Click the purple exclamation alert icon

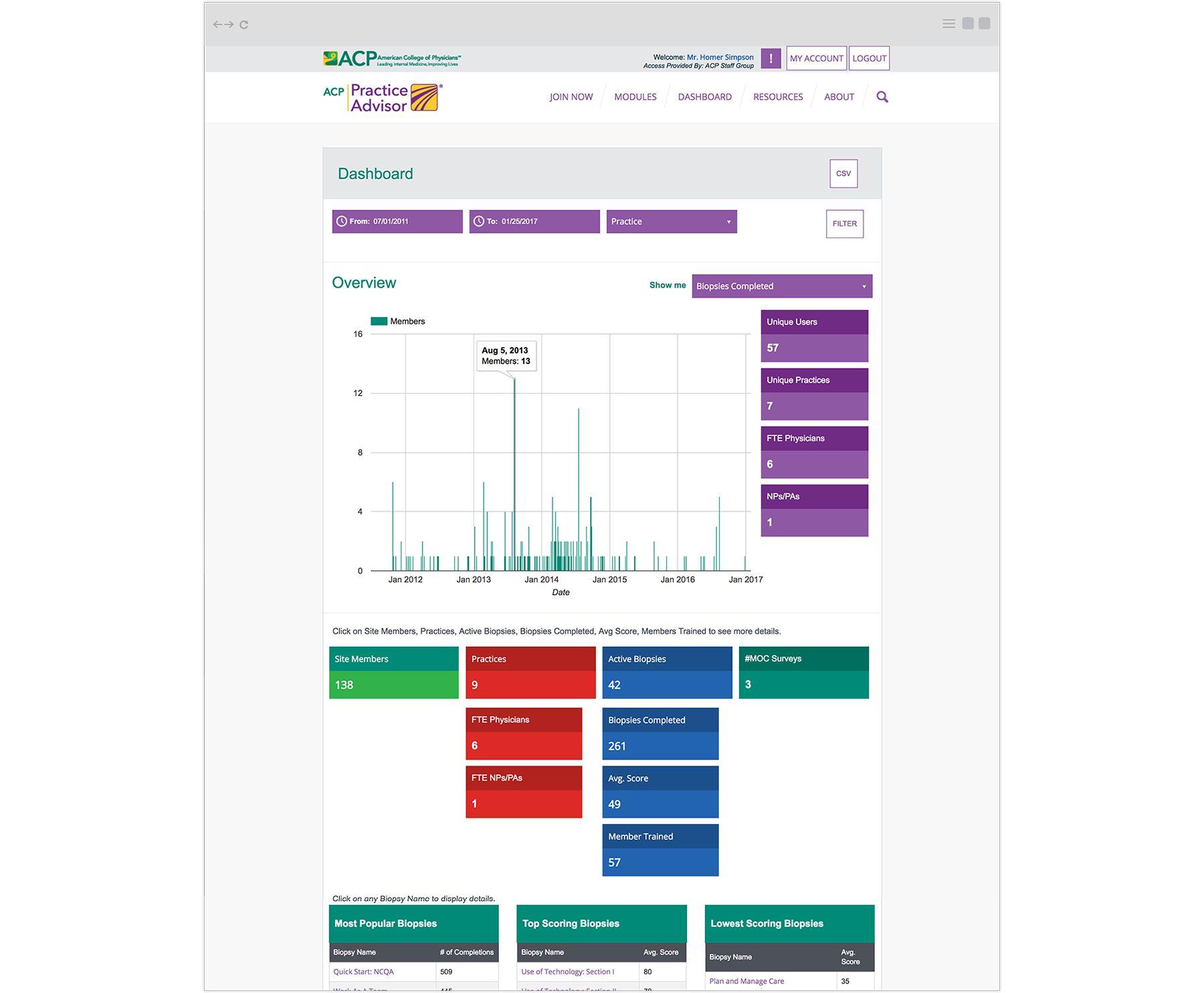click(x=771, y=58)
